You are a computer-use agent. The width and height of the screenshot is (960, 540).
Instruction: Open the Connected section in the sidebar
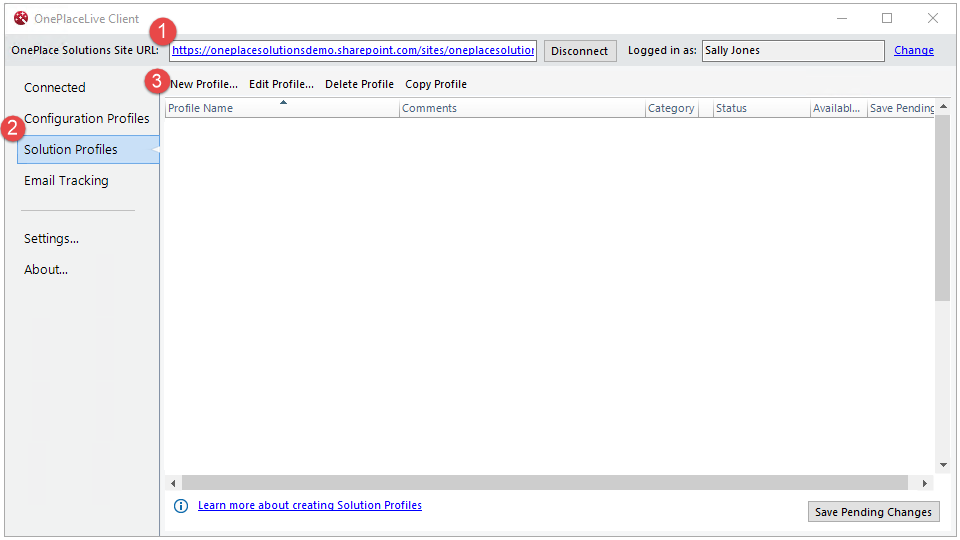pyautogui.click(x=55, y=88)
